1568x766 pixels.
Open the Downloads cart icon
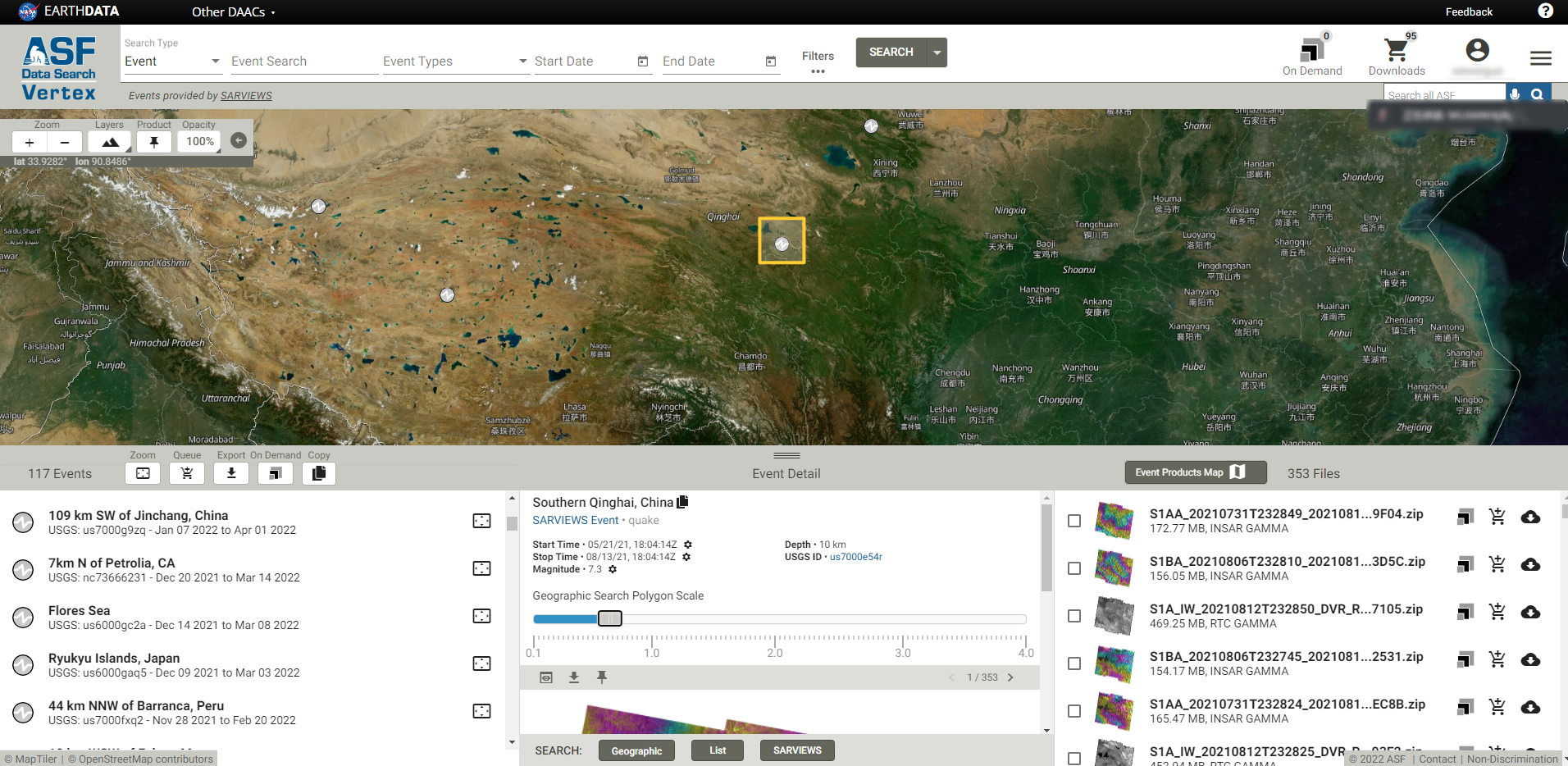coord(1397,51)
